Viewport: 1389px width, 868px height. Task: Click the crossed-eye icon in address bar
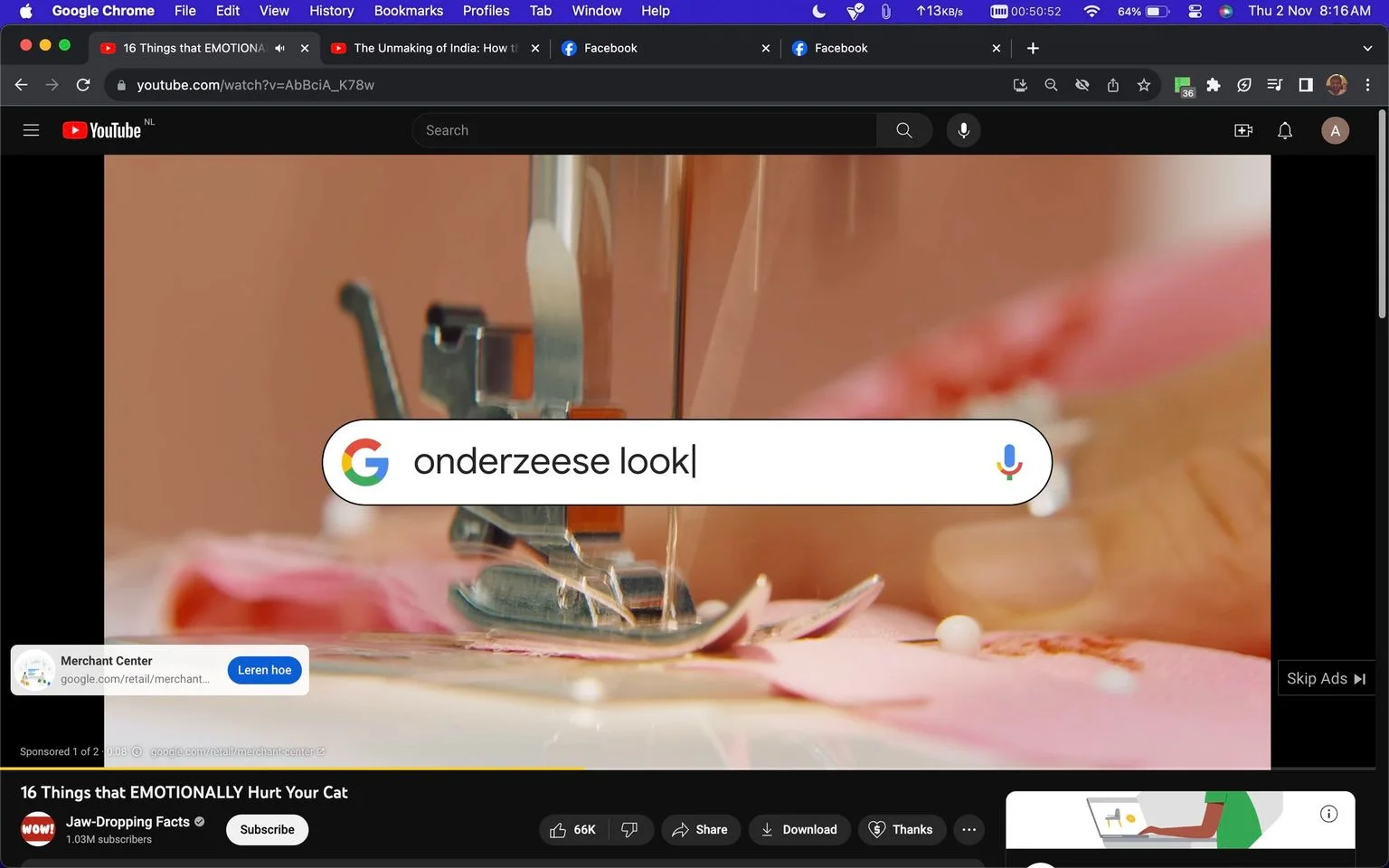click(x=1082, y=85)
